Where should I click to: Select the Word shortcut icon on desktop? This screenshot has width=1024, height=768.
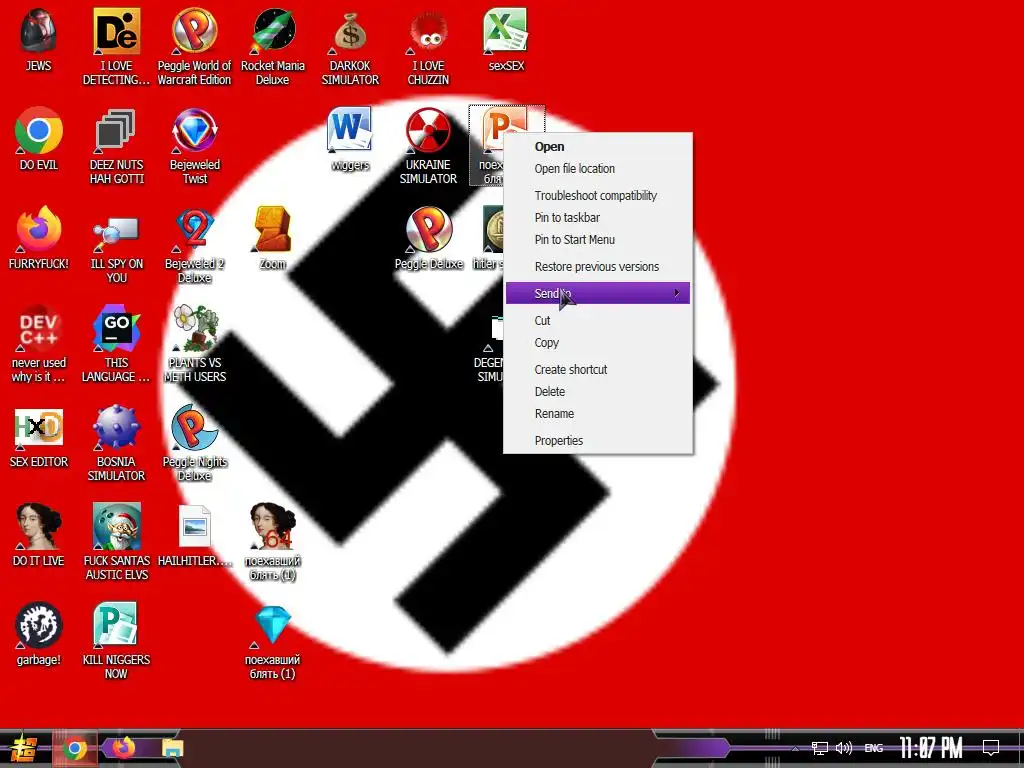[x=349, y=130]
